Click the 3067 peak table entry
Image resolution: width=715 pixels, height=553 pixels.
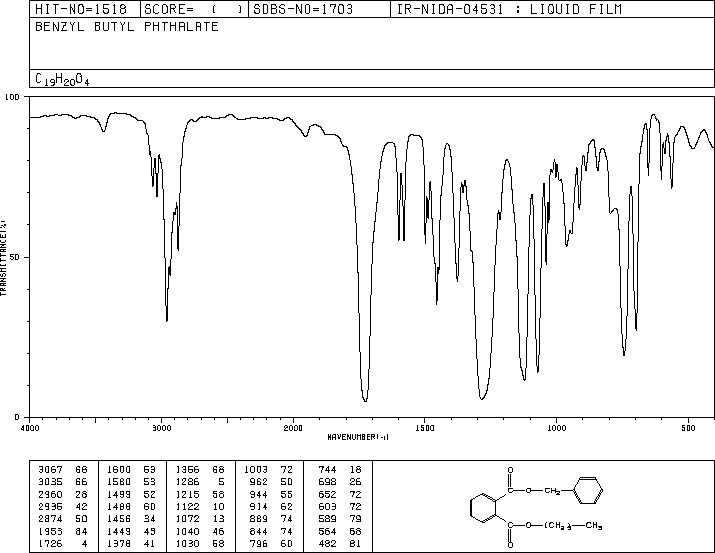click(x=63, y=469)
